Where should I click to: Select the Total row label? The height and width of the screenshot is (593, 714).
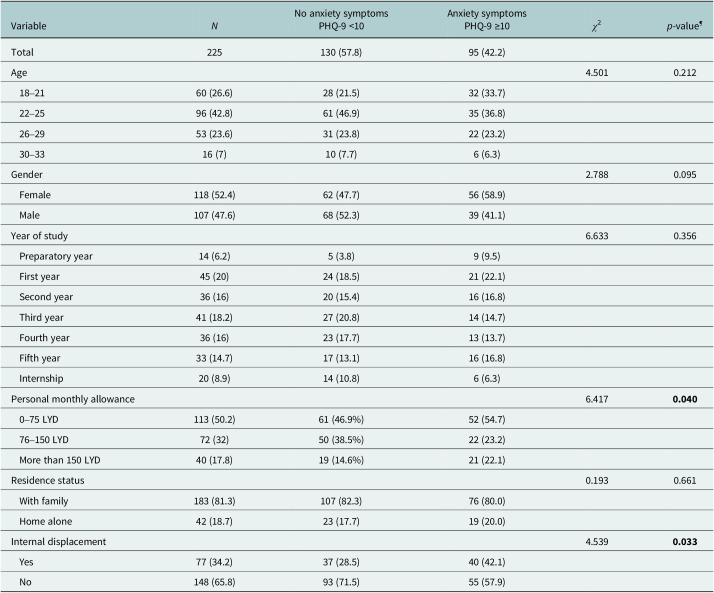pos(22,52)
